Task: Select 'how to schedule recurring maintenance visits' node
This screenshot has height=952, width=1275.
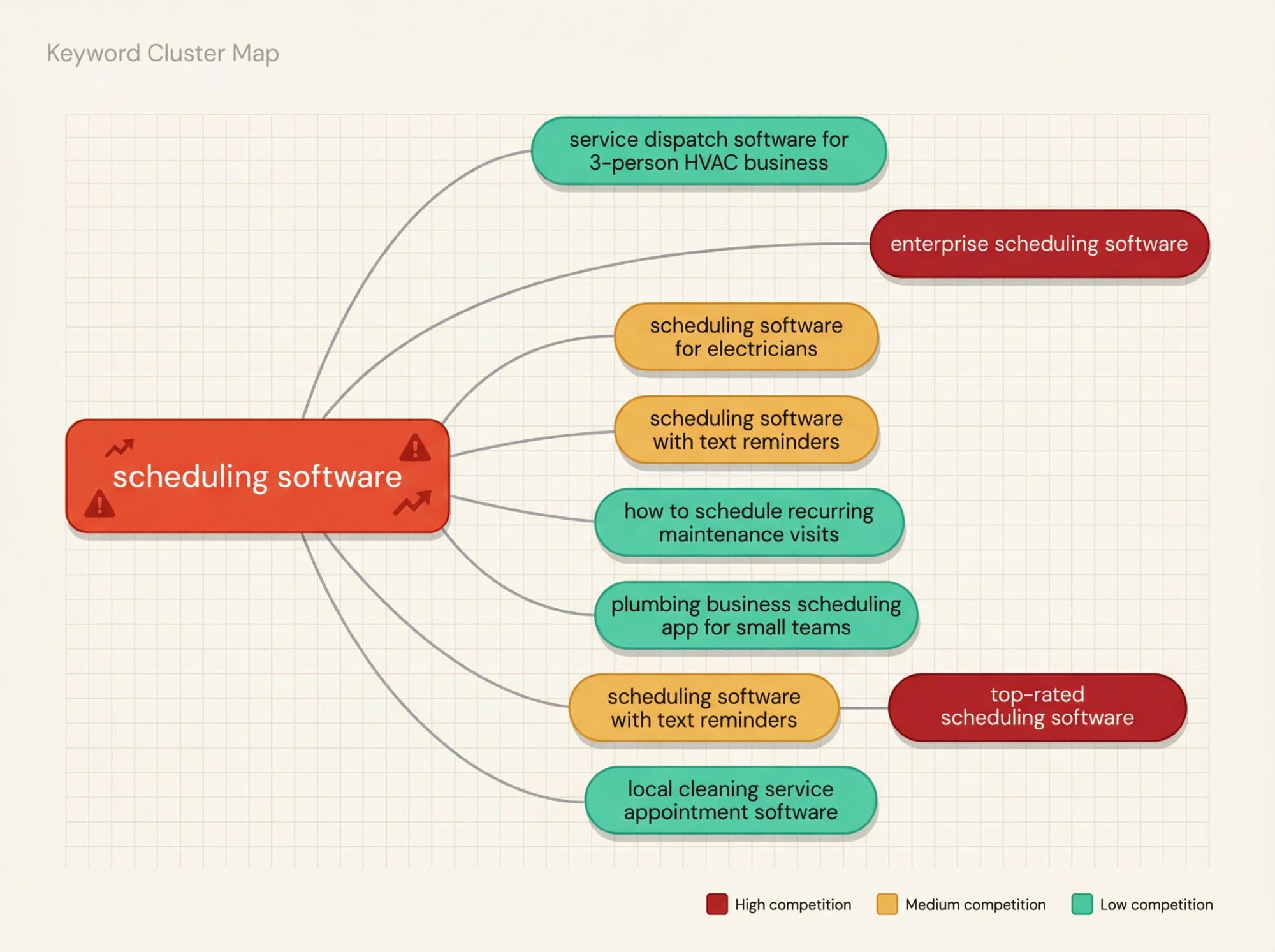Action: (749, 522)
